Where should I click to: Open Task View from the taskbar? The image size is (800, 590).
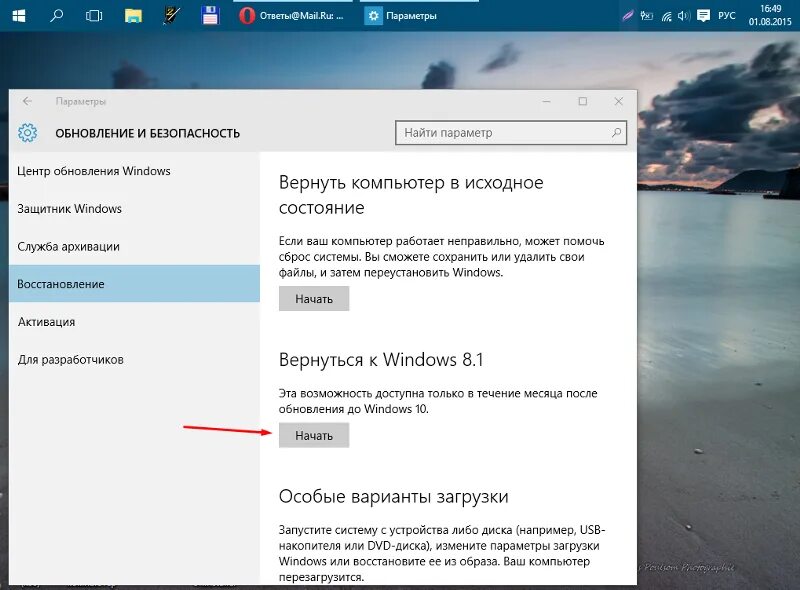tap(94, 16)
